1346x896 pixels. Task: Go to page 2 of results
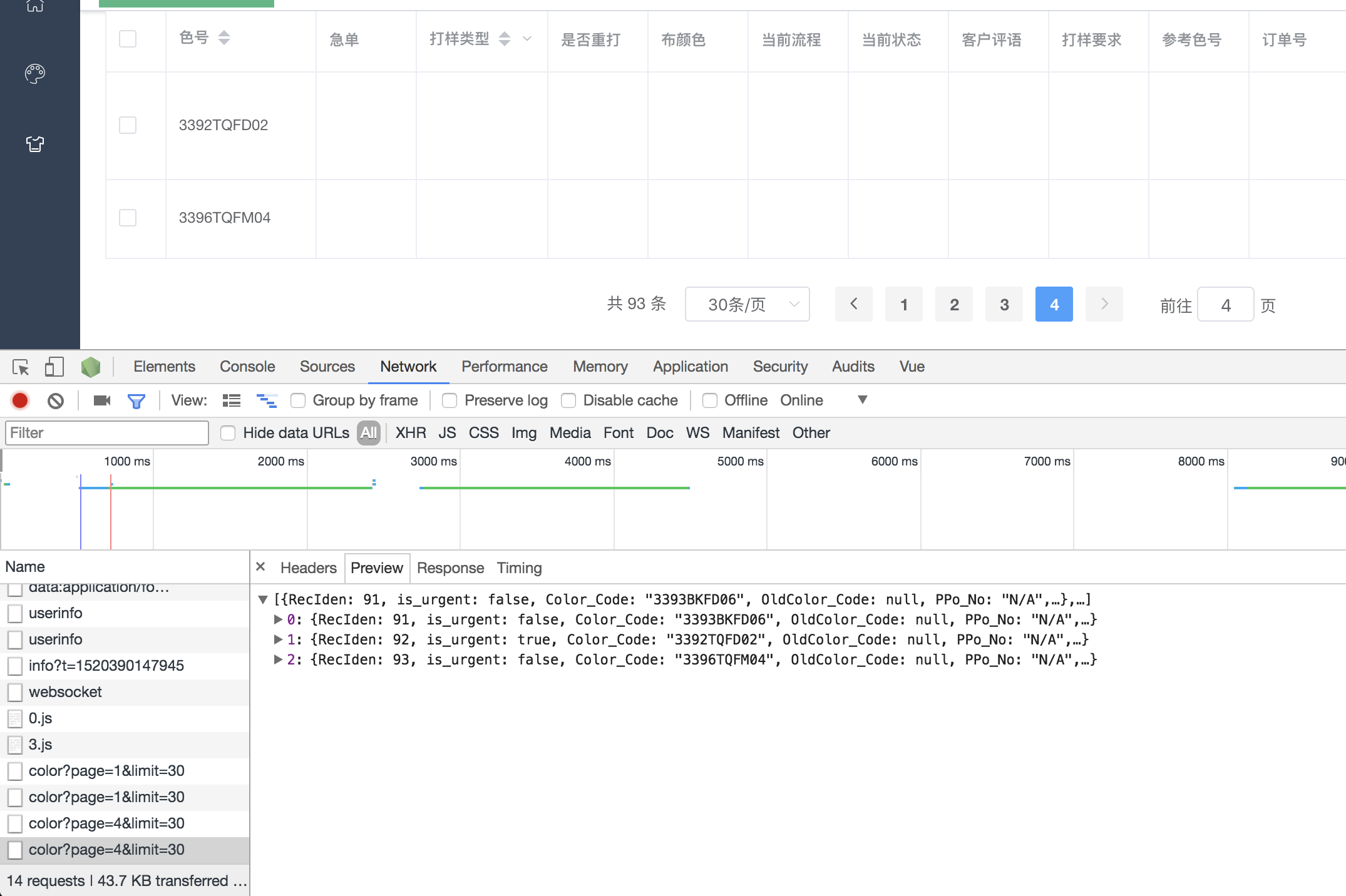click(x=953, y=305)
